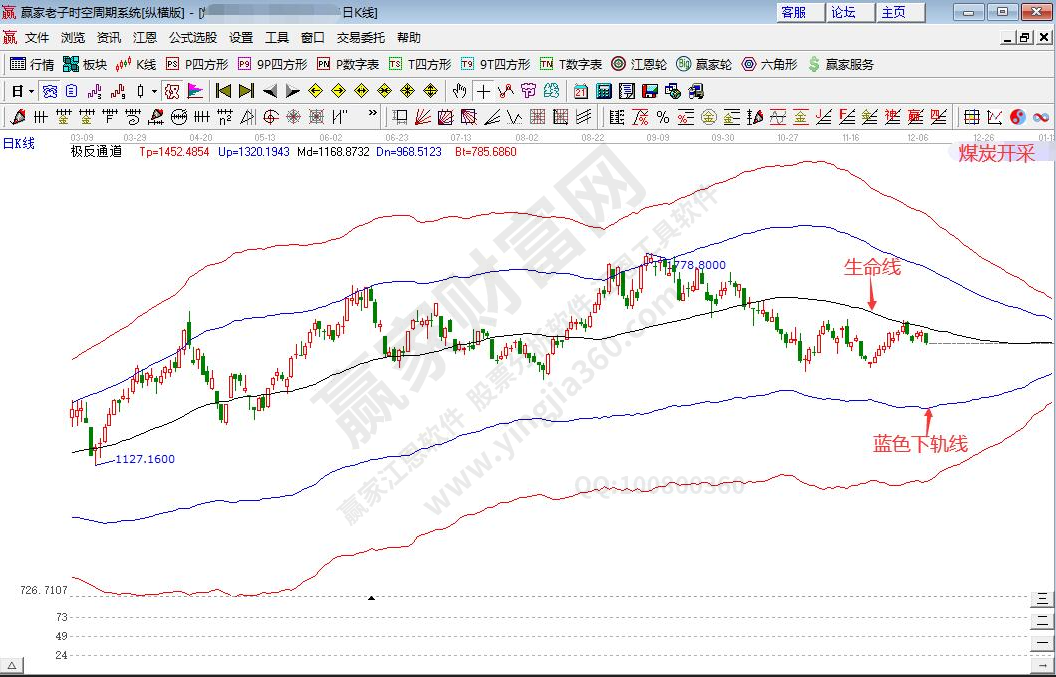Open the 公式选股 menu
This screenshot has width=1056, height=677.
pos(192,38)
